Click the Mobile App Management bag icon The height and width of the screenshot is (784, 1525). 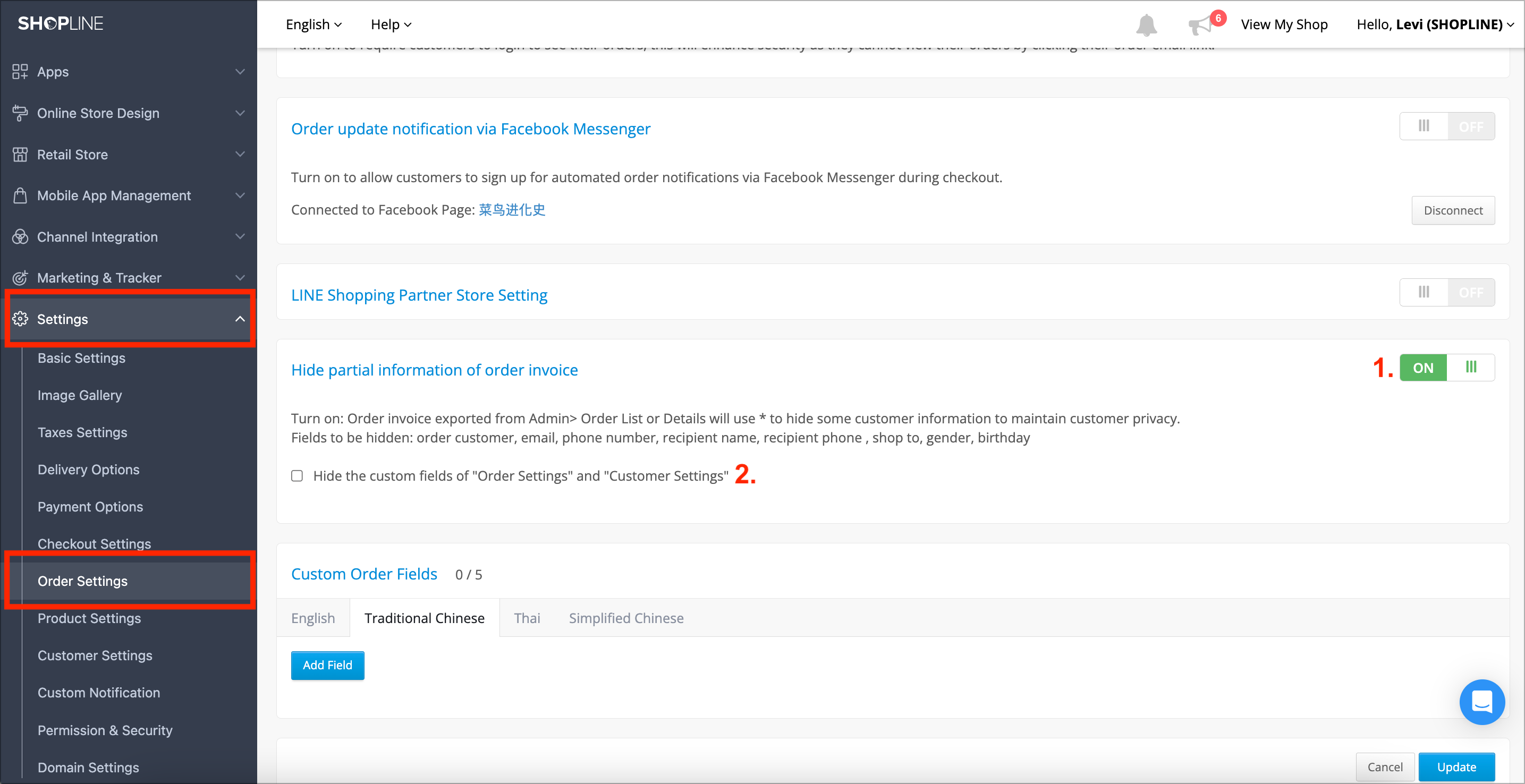click(20, 195)
